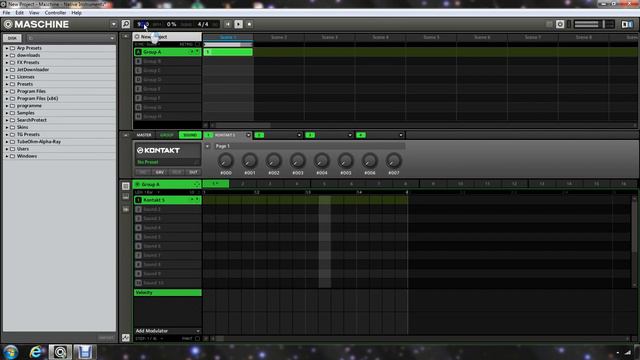Expand the Samples folder

[7, 113]
